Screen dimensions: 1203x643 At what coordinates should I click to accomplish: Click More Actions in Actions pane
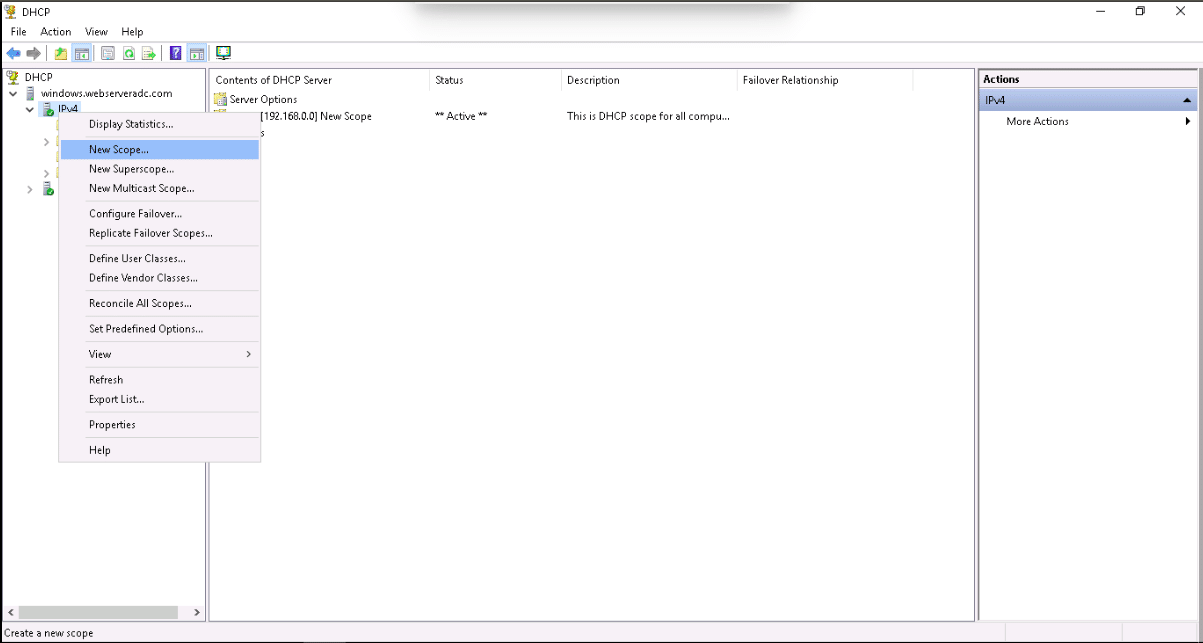pyautogui.click(x=1037, y=121)
